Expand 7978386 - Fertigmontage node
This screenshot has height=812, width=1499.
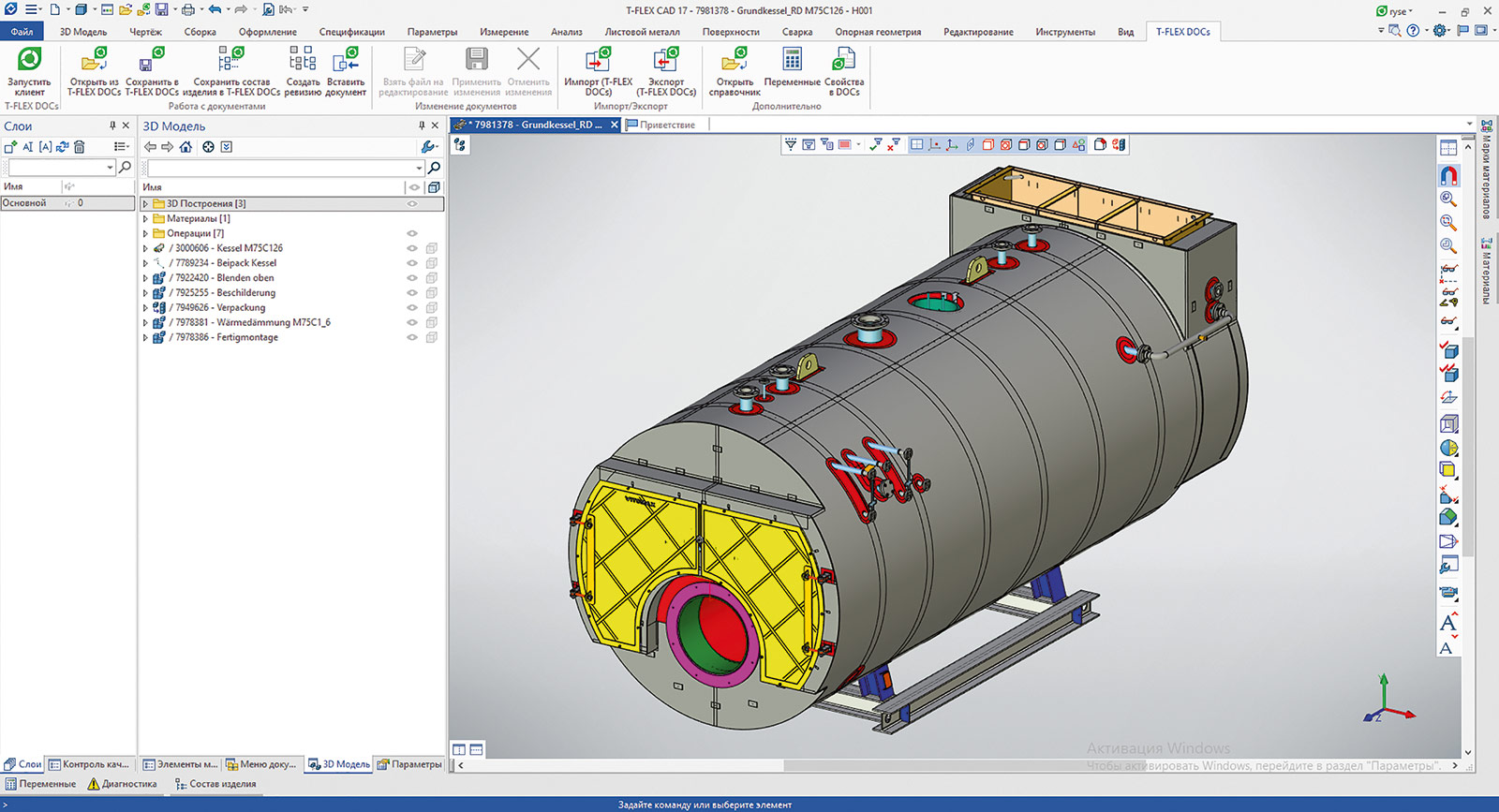tap(145, 337)
